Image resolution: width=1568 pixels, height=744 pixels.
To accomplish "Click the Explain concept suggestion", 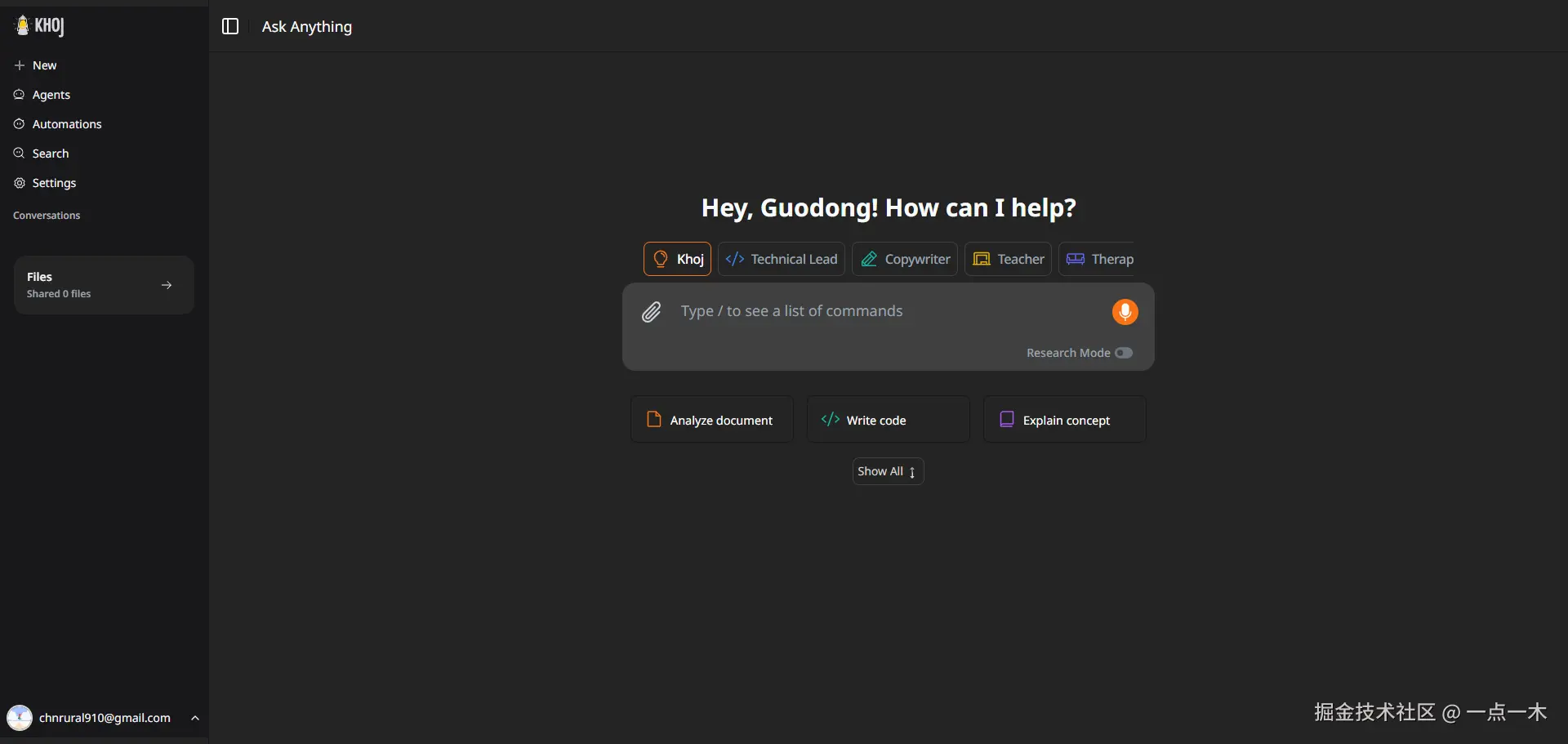I will (1064, 420).
